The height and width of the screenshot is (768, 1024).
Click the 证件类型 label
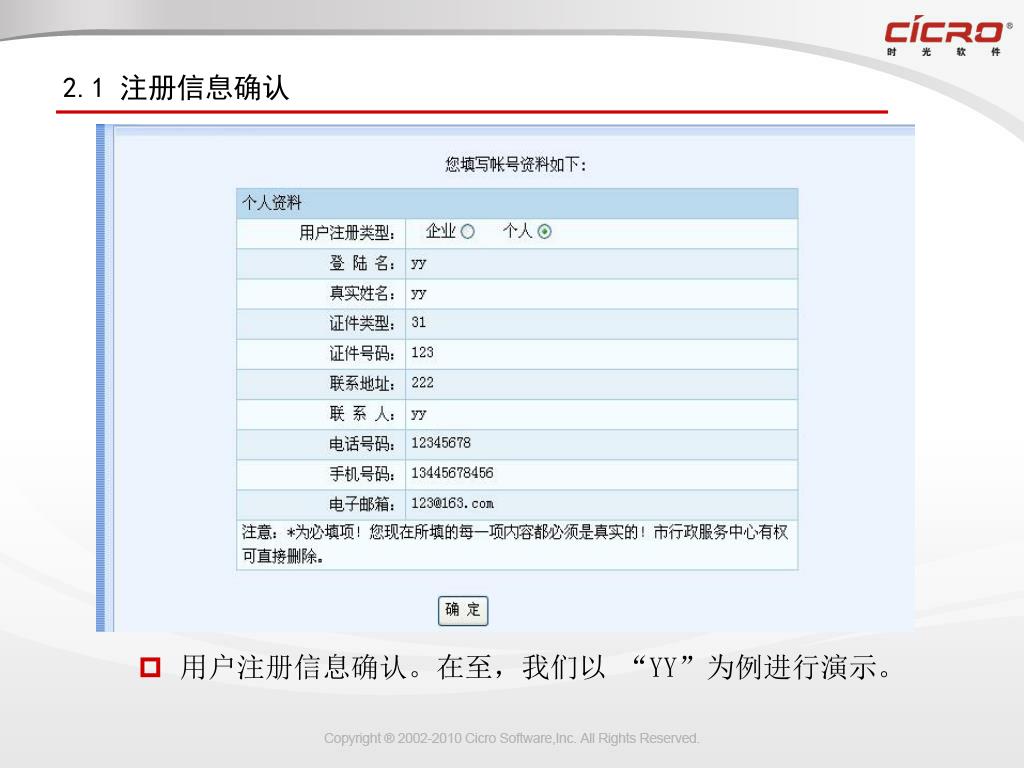point(362,324)
